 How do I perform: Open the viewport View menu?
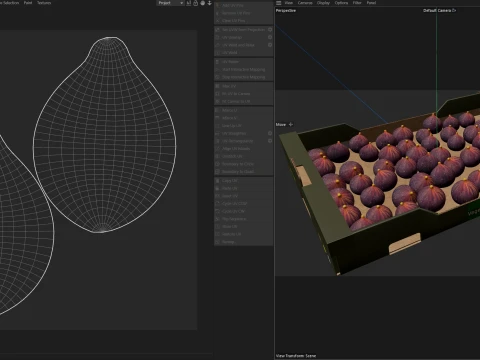(289, 3)
